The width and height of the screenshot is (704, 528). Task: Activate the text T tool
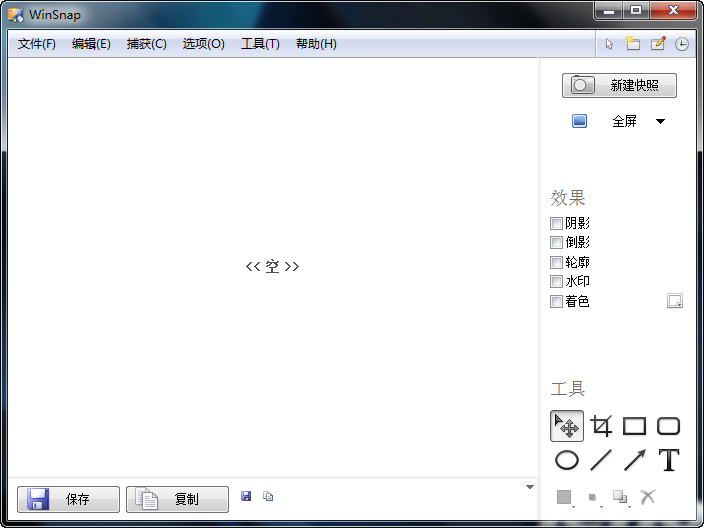tap(668, 461)
